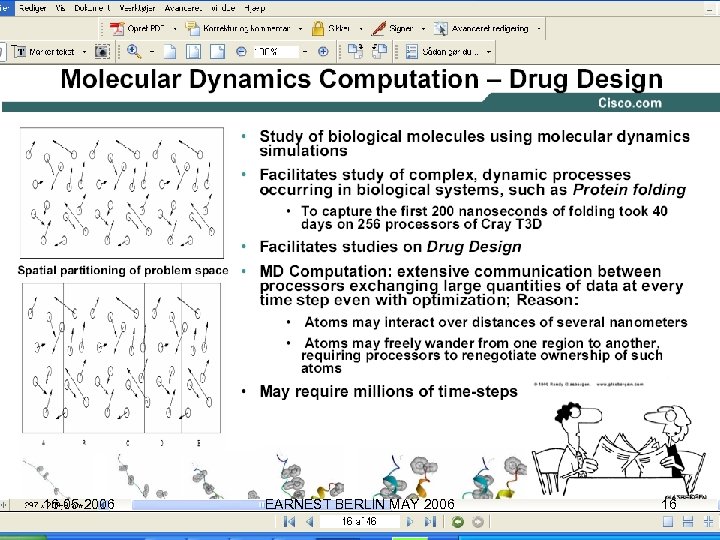Open the Dokument menu
The image size is (720, 540).
tap(92, 8)
